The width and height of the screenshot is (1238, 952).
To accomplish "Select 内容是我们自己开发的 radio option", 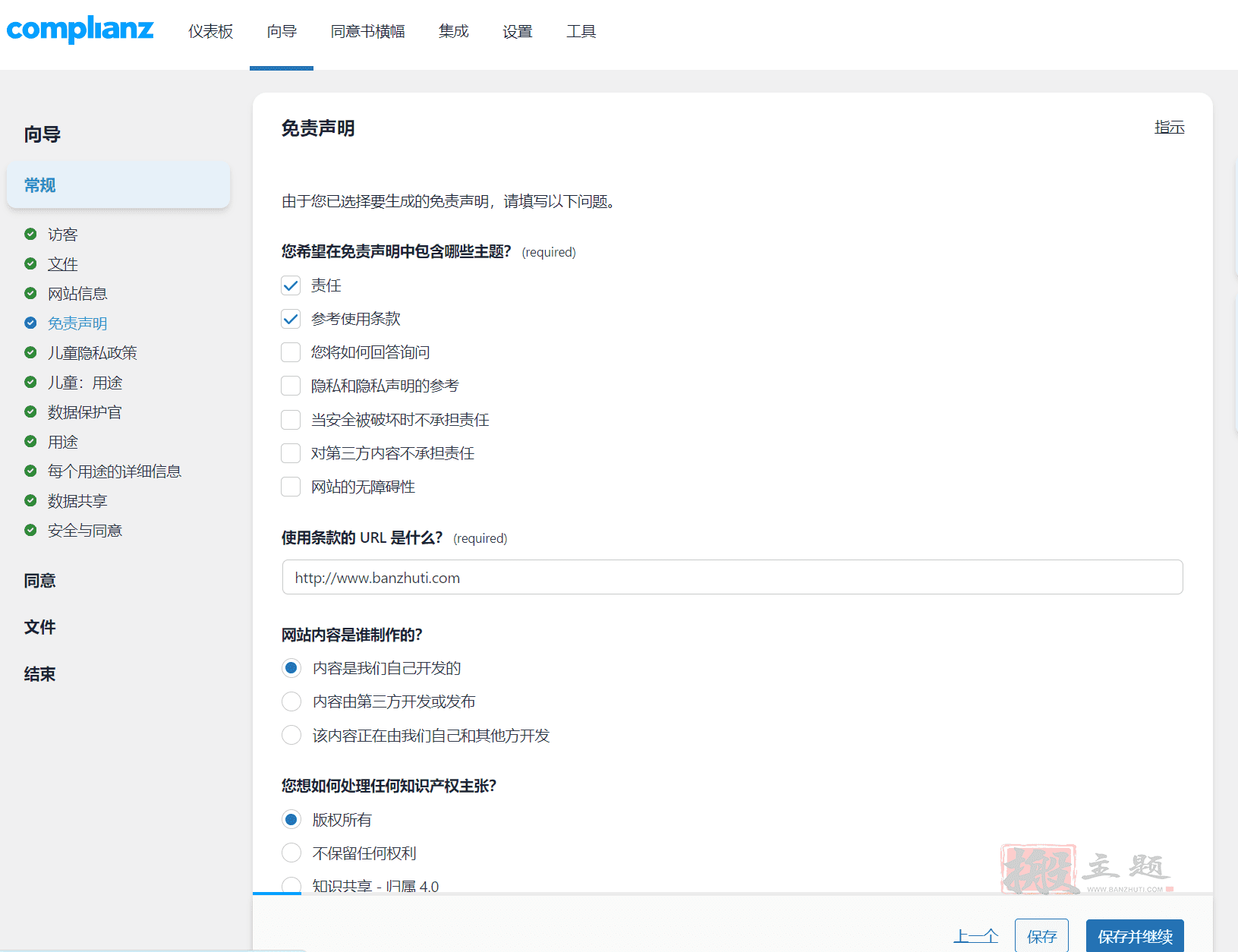I will 291,668.
